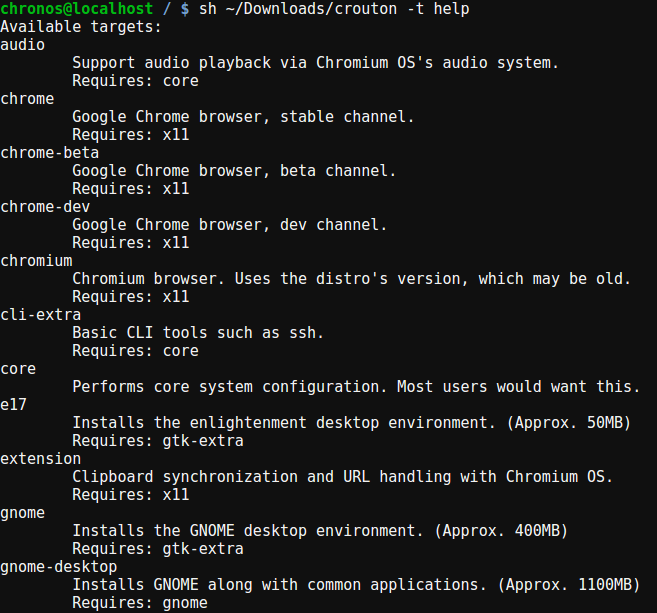Click the 'core' target name
The width and height of the screenshot is (657, 613).
click(x=18, y=369)
